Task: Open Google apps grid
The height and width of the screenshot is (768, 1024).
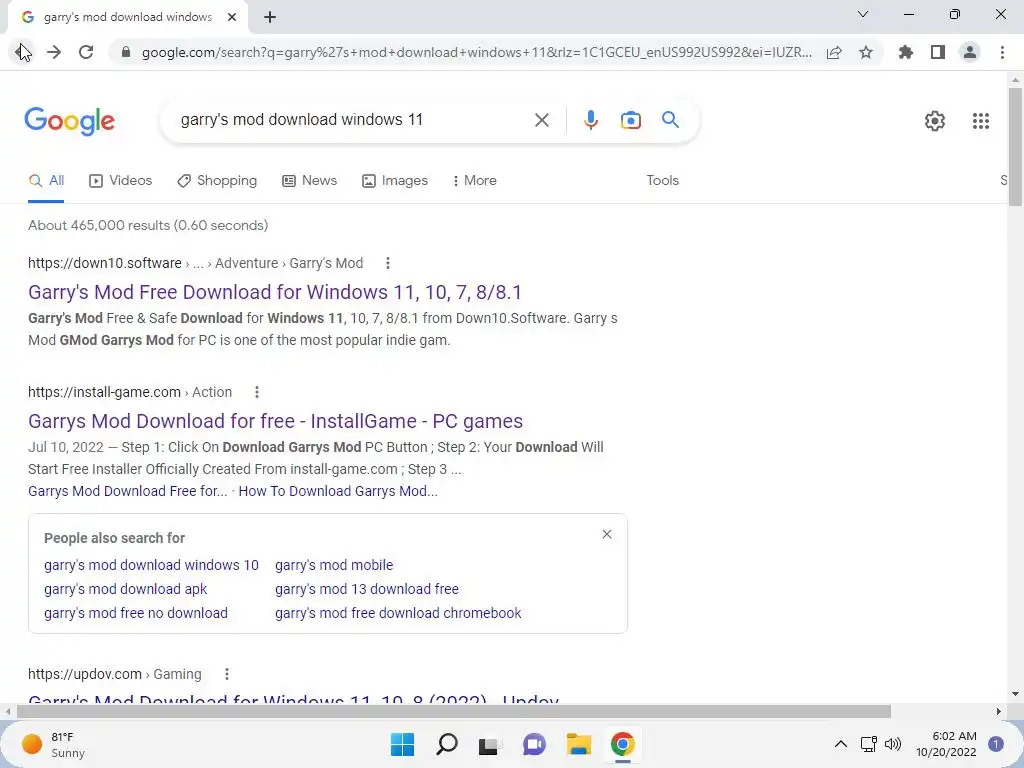Action: (980, 121)
